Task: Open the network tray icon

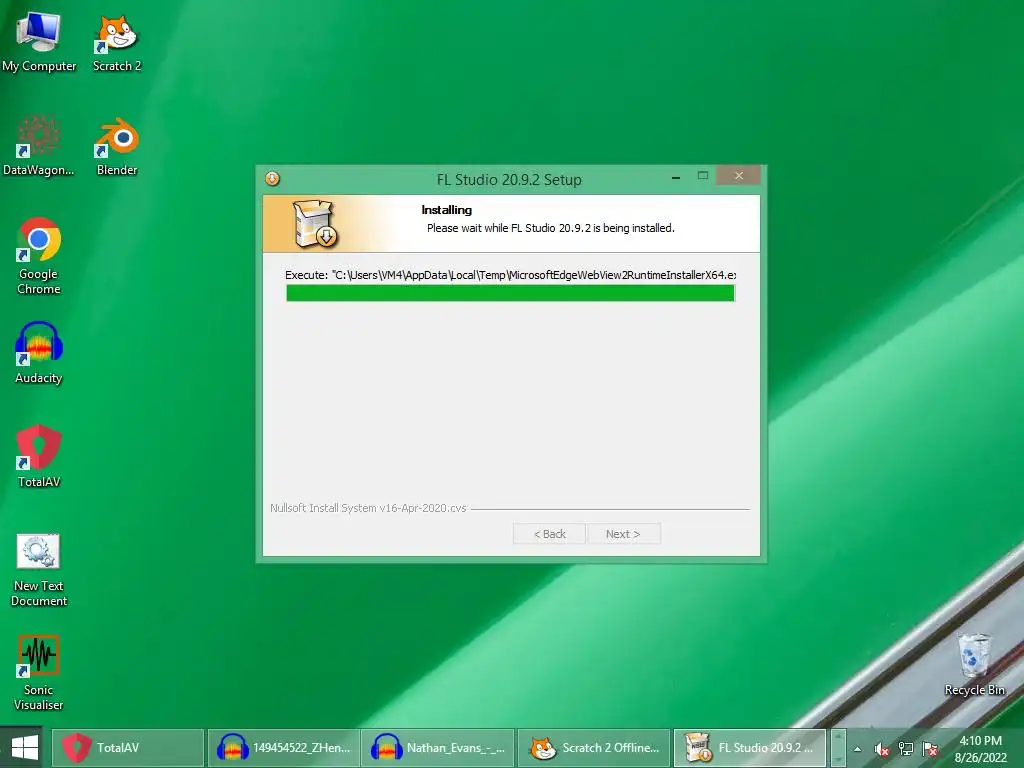Action: click(x=906, y=749)
